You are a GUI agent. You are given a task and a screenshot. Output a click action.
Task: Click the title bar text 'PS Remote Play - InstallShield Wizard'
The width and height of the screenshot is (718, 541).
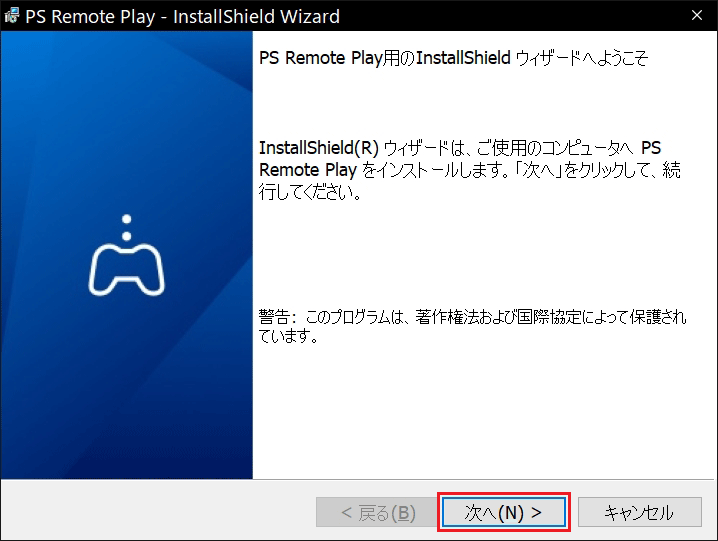(182, 16)
